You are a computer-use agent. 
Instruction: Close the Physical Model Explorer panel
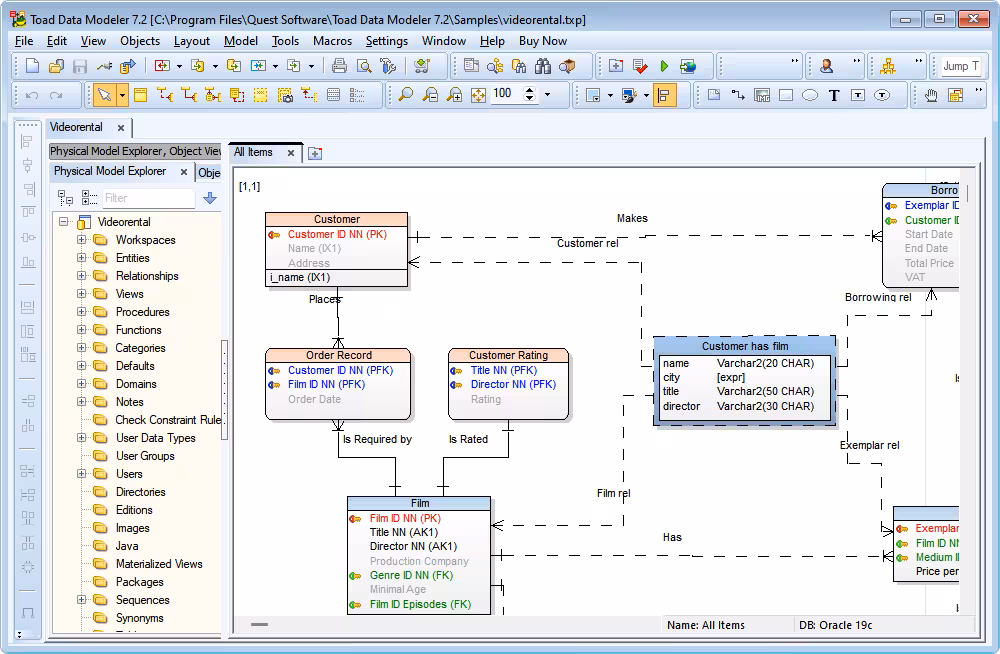tap(184, 172)
